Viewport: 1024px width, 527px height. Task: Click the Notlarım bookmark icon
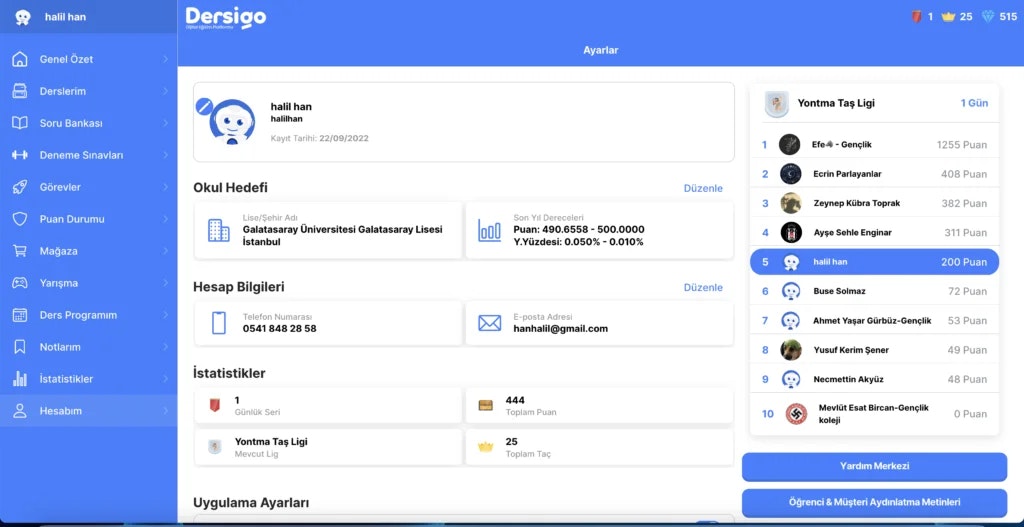point(20,347)
